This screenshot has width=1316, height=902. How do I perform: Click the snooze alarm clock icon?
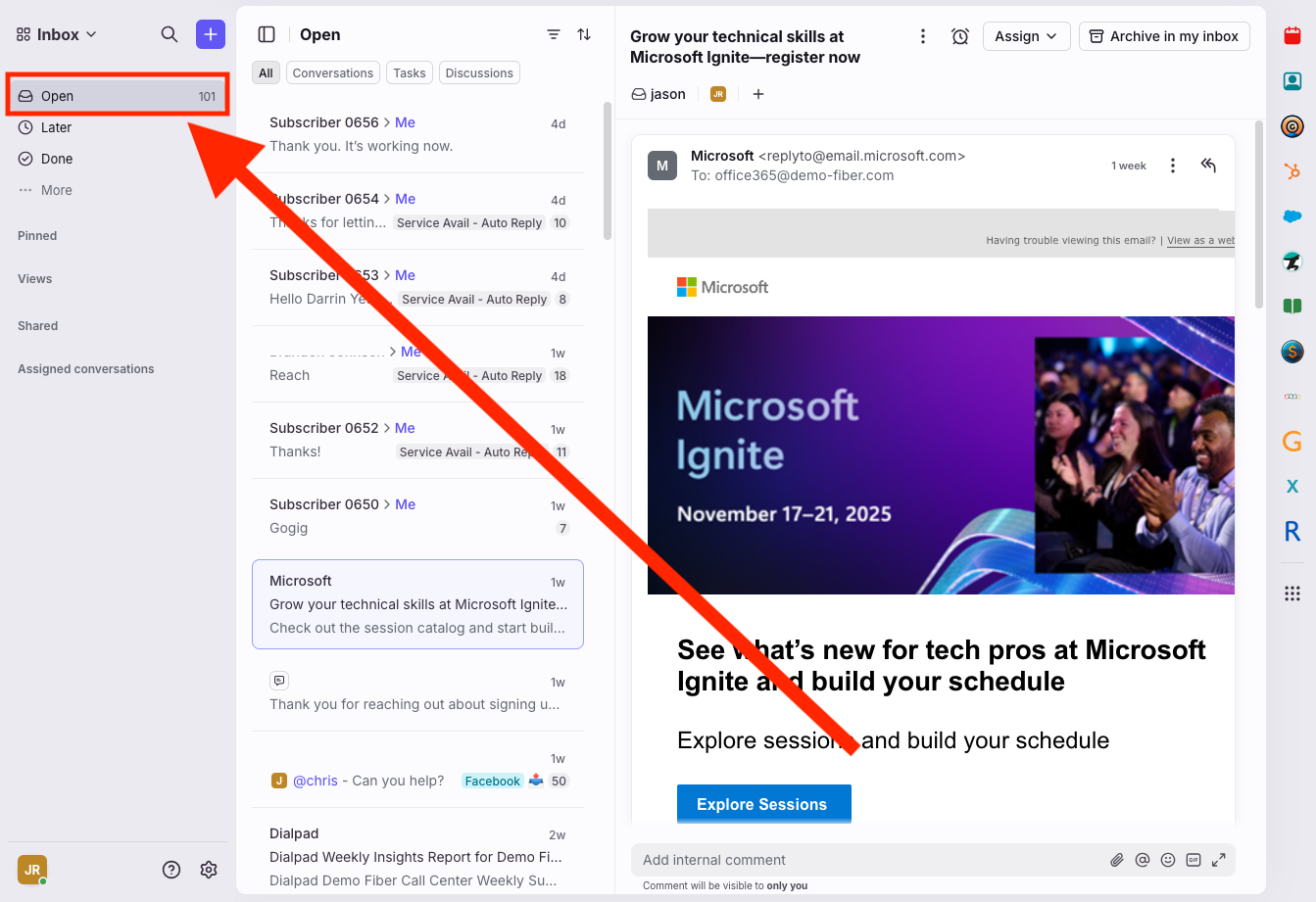[x=960, y=36]
